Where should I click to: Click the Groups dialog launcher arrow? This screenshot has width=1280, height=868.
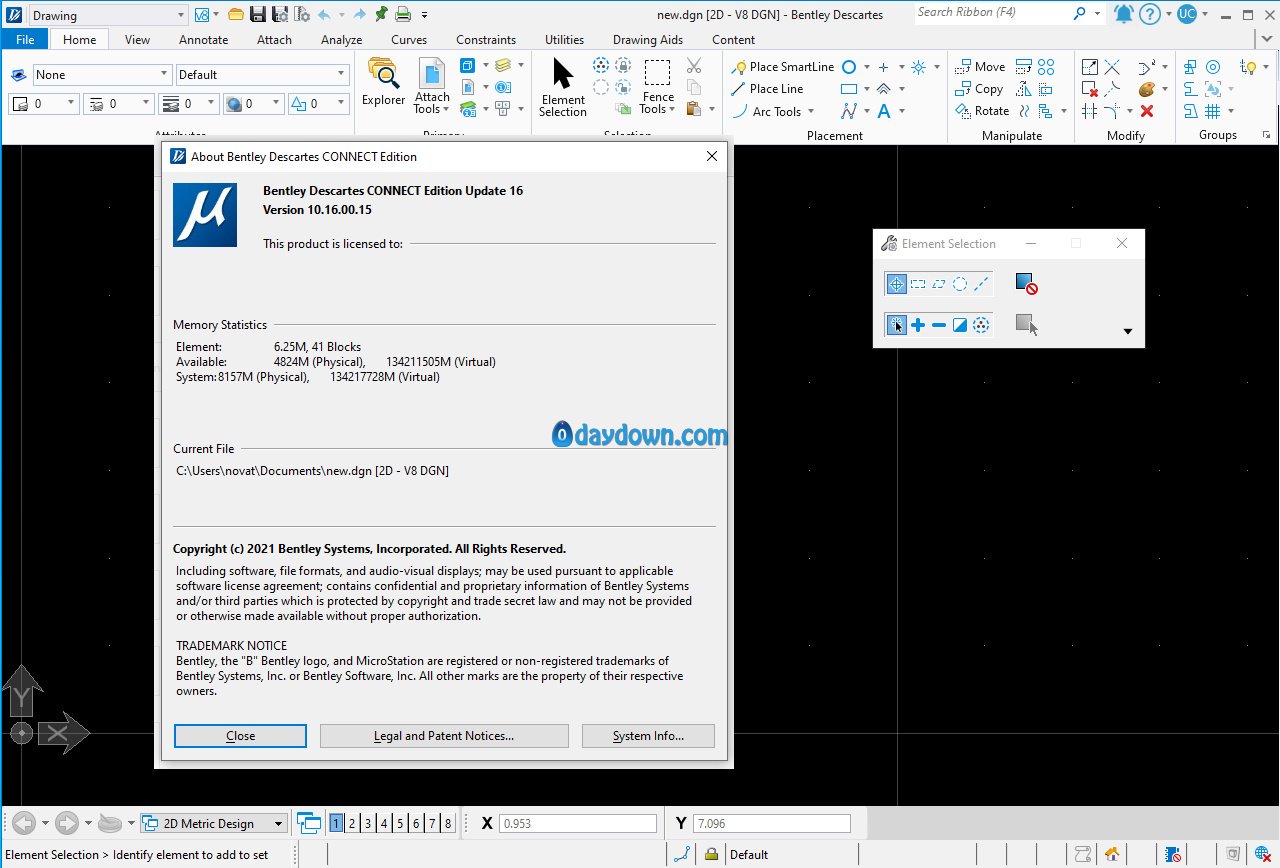coord(1267,134)
